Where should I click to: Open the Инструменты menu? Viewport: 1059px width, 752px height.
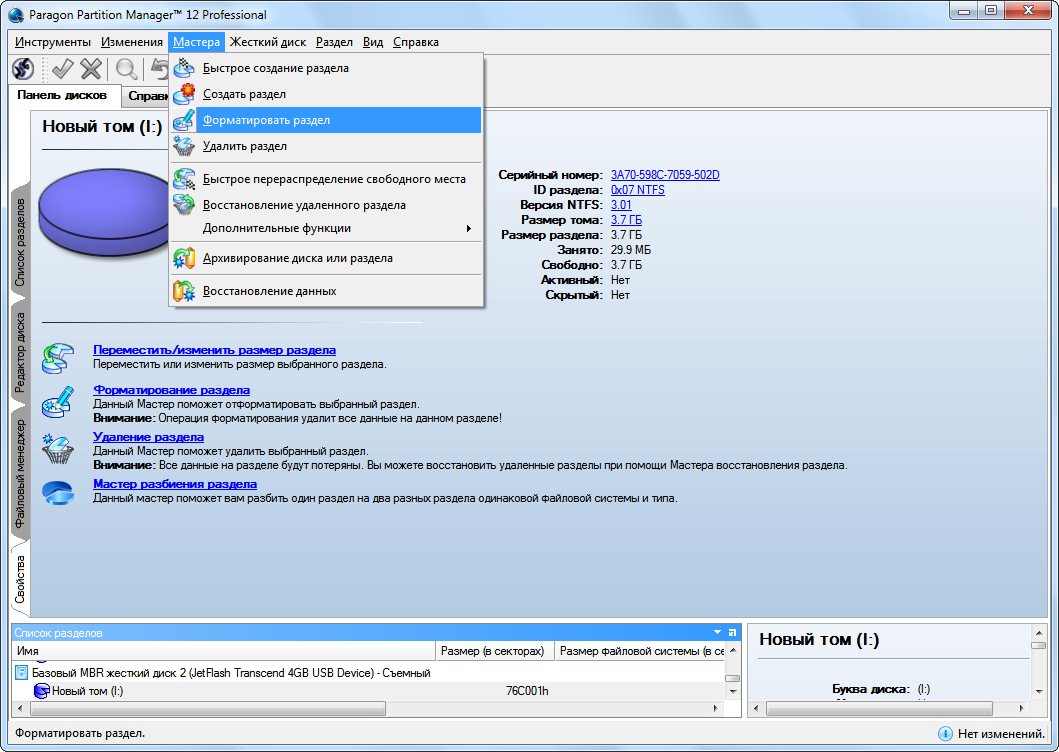coord(53,42)
